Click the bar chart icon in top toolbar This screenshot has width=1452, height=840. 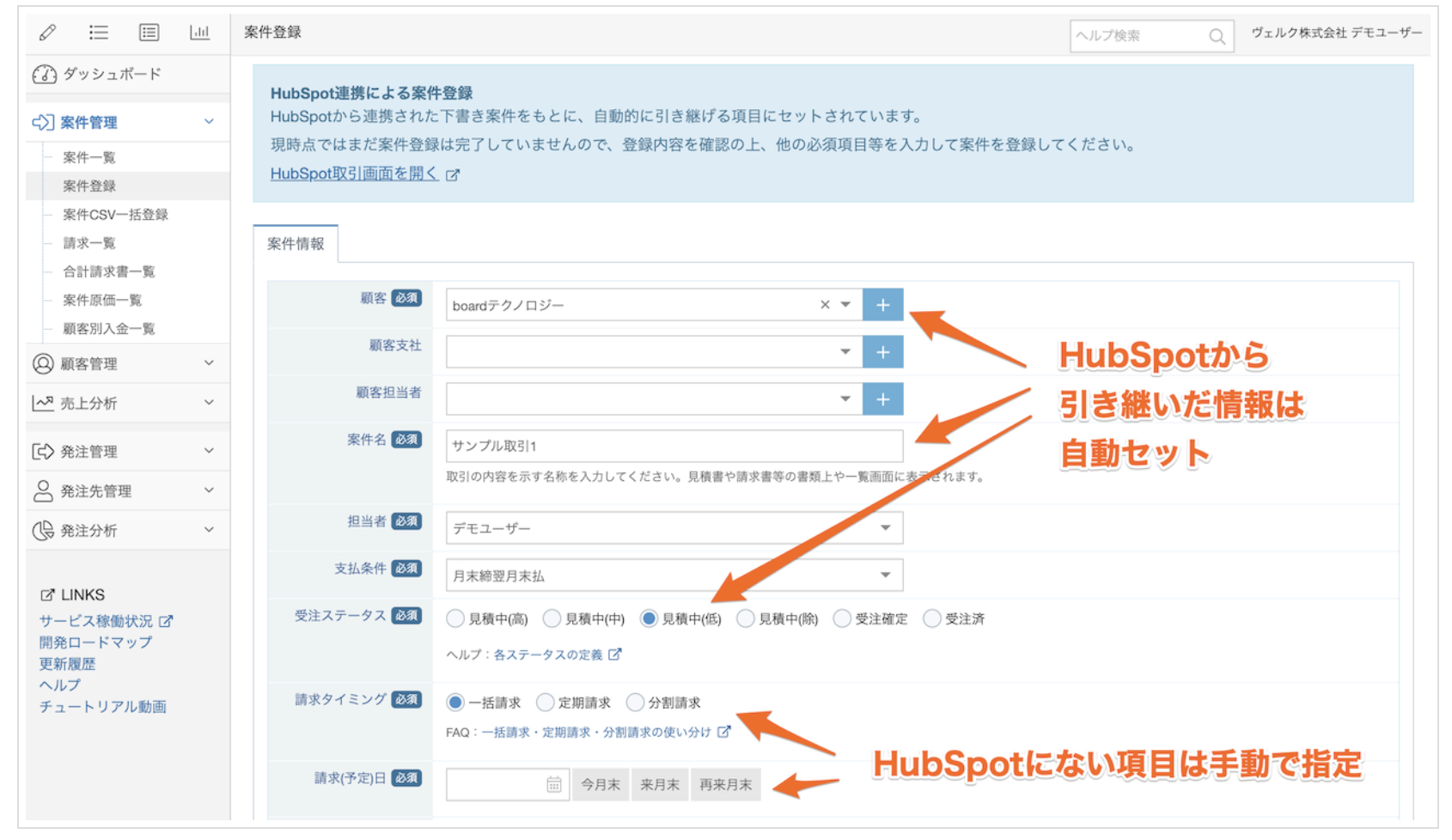199,33
